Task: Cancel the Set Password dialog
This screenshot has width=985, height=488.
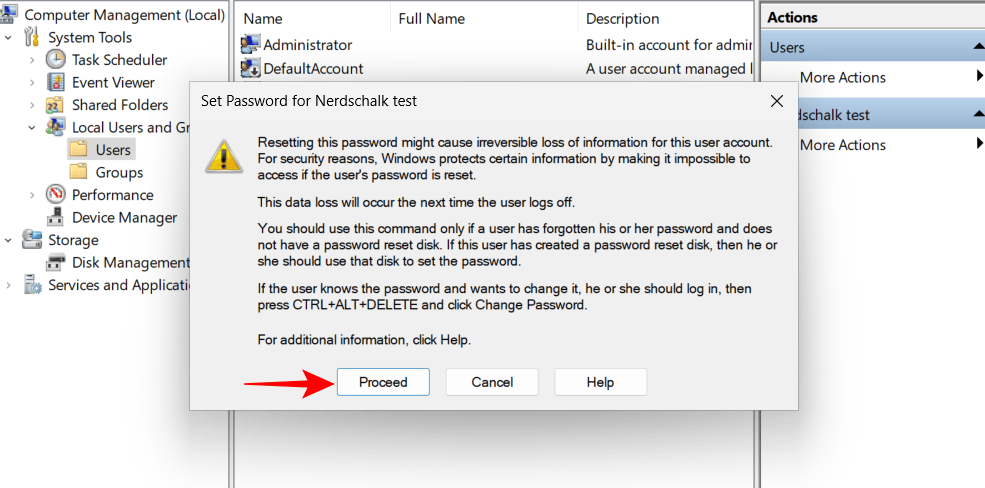Action: tap(492, 382)
